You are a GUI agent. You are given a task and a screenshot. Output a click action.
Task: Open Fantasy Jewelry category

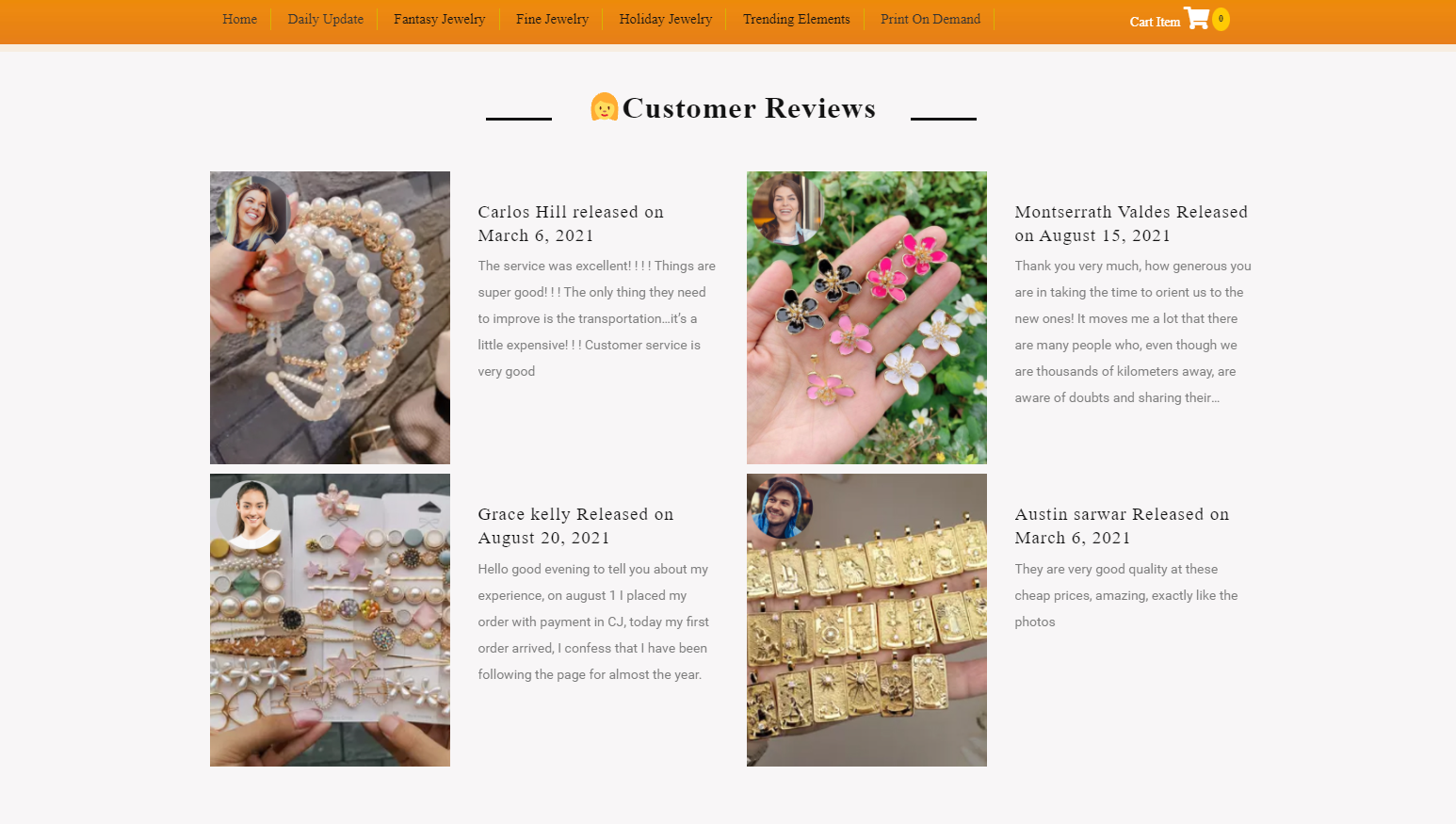click(439, 19)
